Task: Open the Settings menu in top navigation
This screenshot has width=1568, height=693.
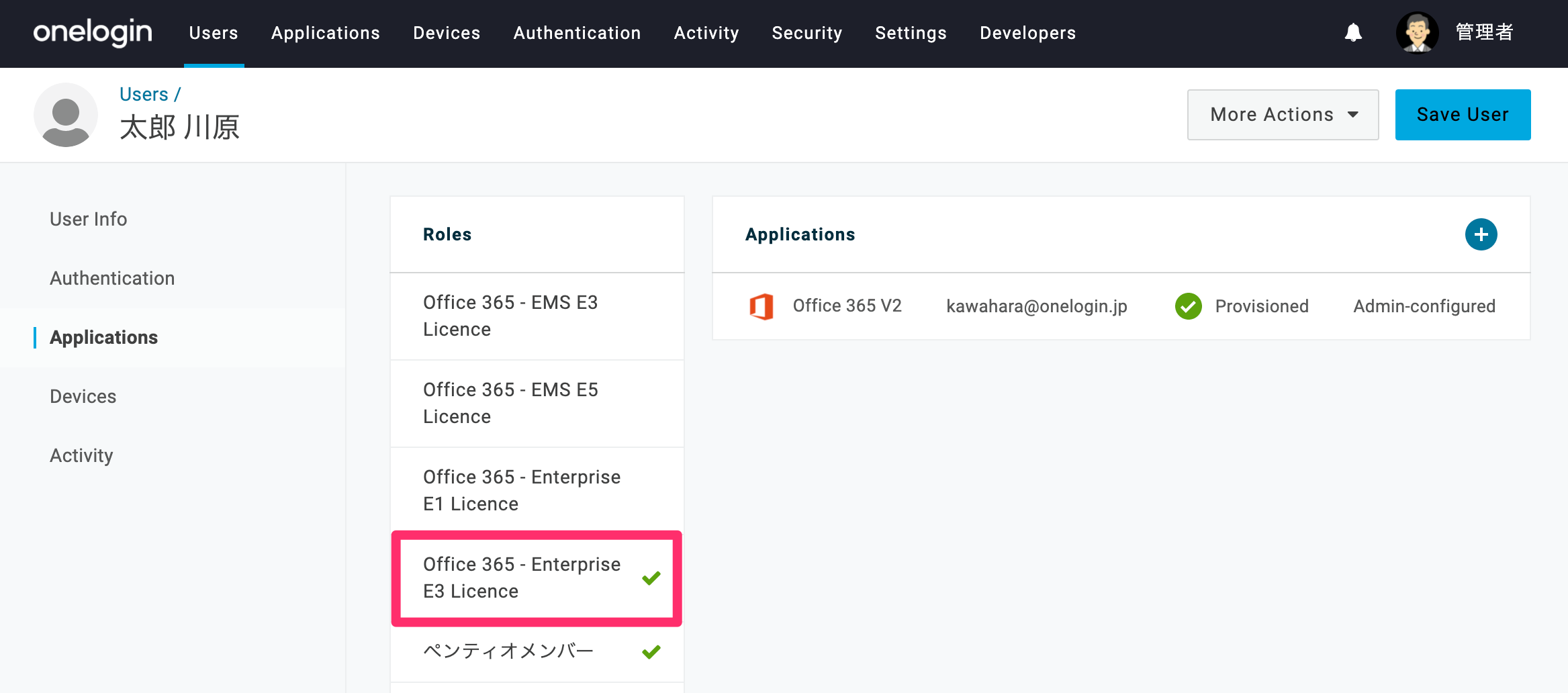Action: click(x=911, y=33)
